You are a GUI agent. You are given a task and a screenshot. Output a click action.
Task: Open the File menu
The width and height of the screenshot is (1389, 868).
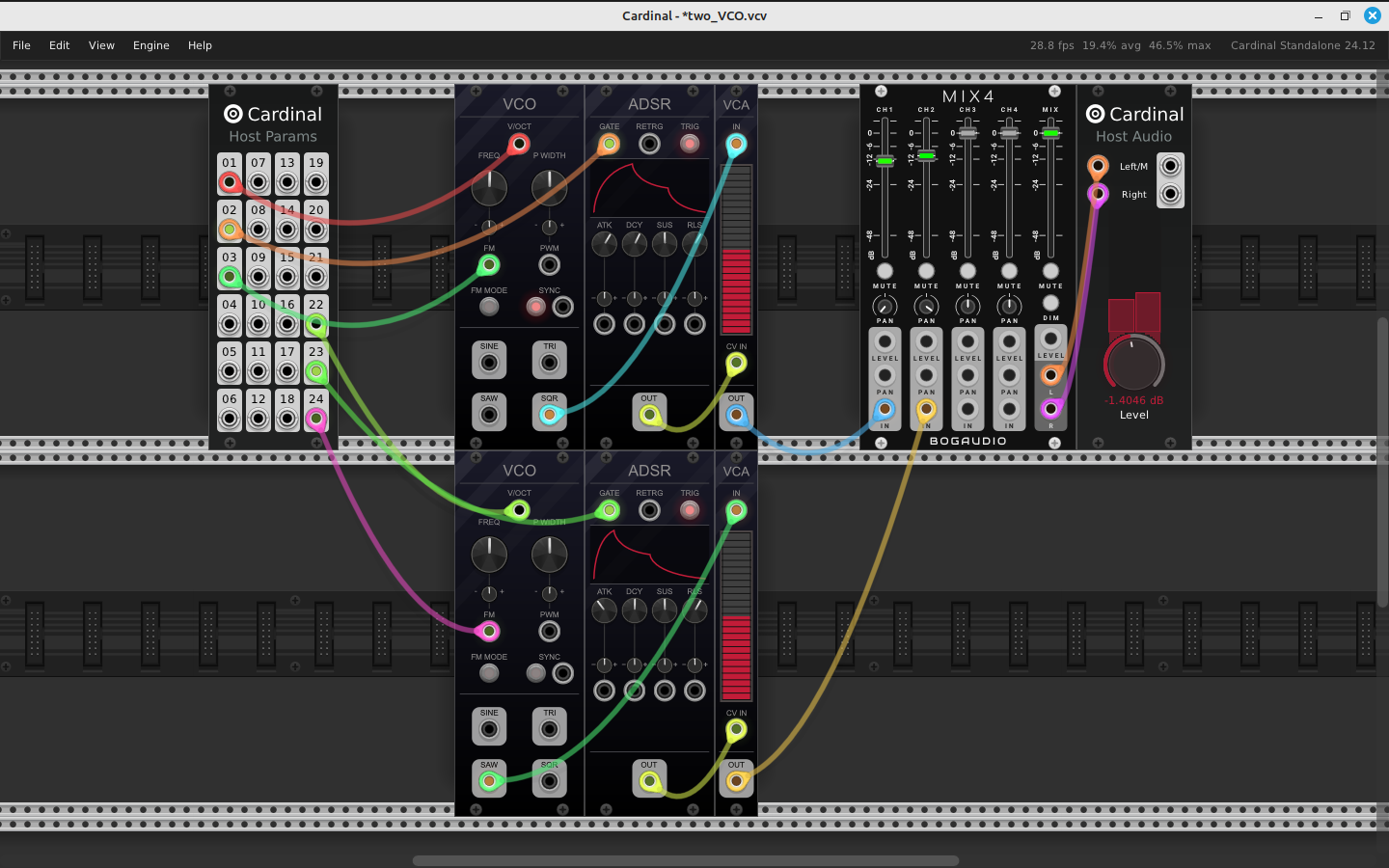pos(21,45)
